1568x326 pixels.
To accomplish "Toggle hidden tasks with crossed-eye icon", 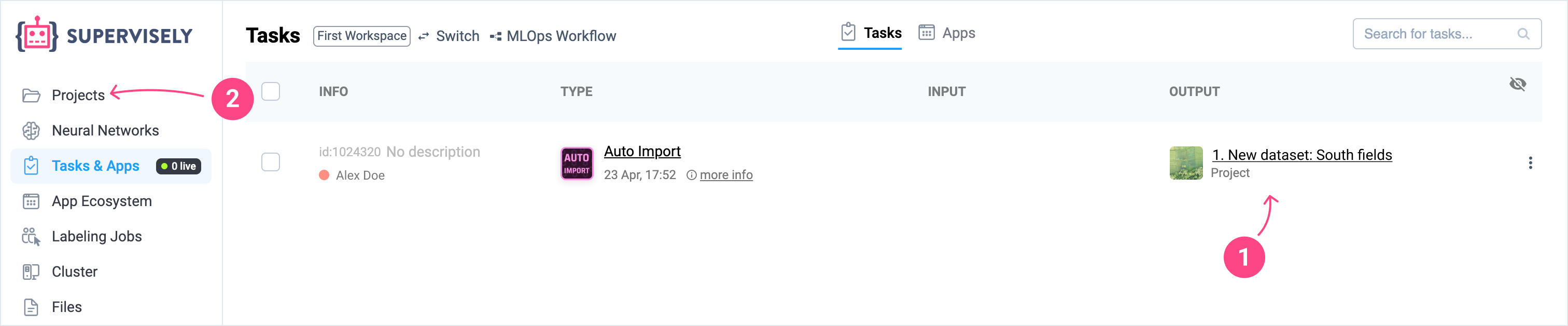I will coord(1518,84).
